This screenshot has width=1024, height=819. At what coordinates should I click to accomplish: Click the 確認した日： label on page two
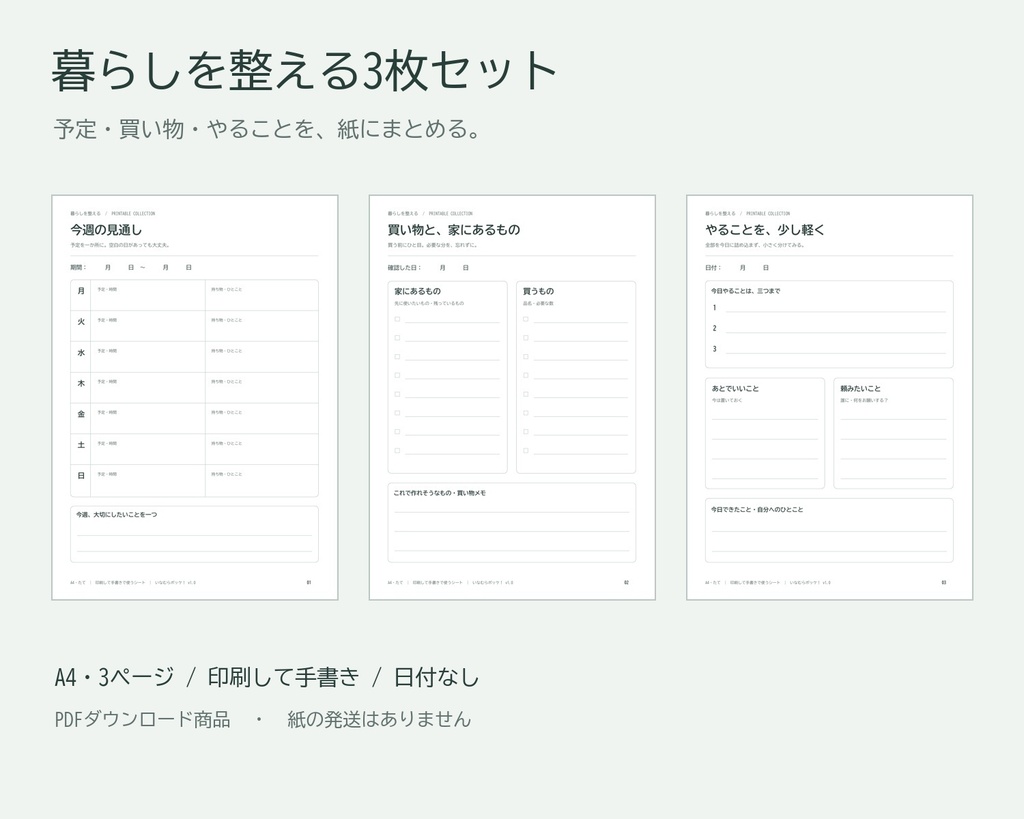404,268
